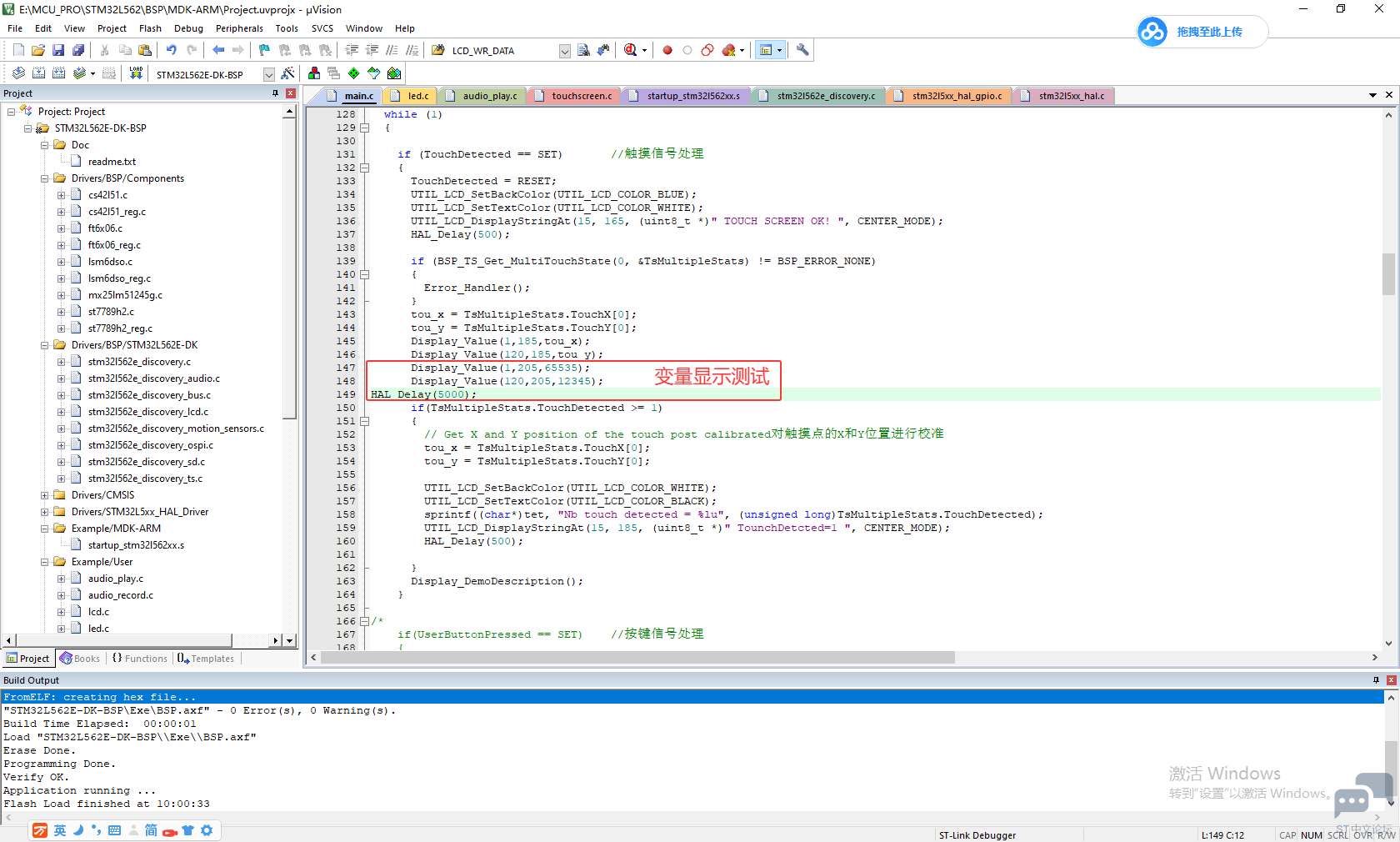Open the SVCS menu
This screenshot has height=842, width=1400.
[322, 28]
